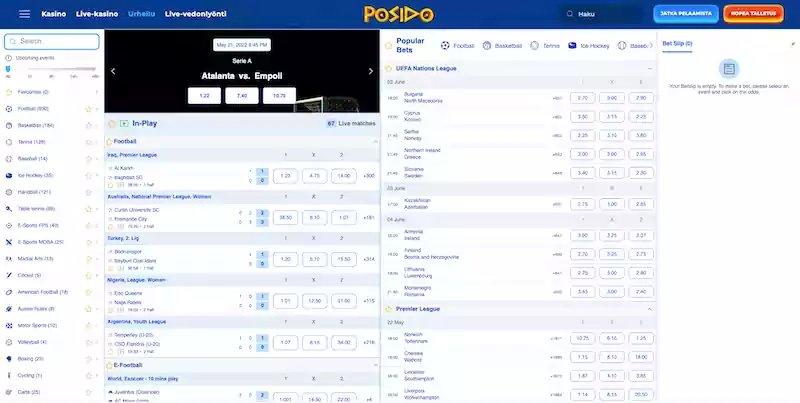Open the Live-vedonlyönti menu item
This screenshot has width=800, height=403.
(x=195, y=14)
